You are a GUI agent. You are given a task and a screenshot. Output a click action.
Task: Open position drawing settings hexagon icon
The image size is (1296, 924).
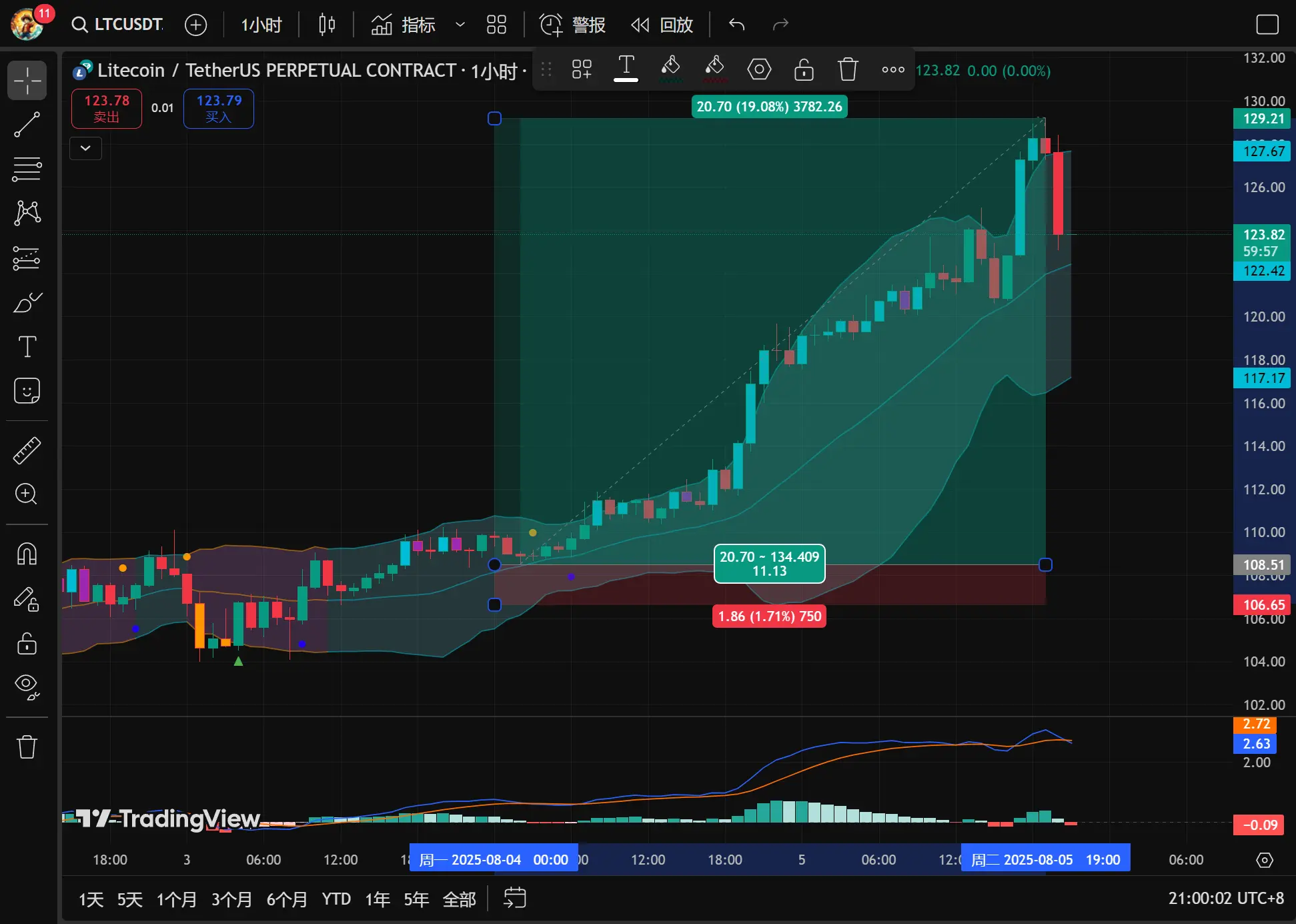click(759, 69)
